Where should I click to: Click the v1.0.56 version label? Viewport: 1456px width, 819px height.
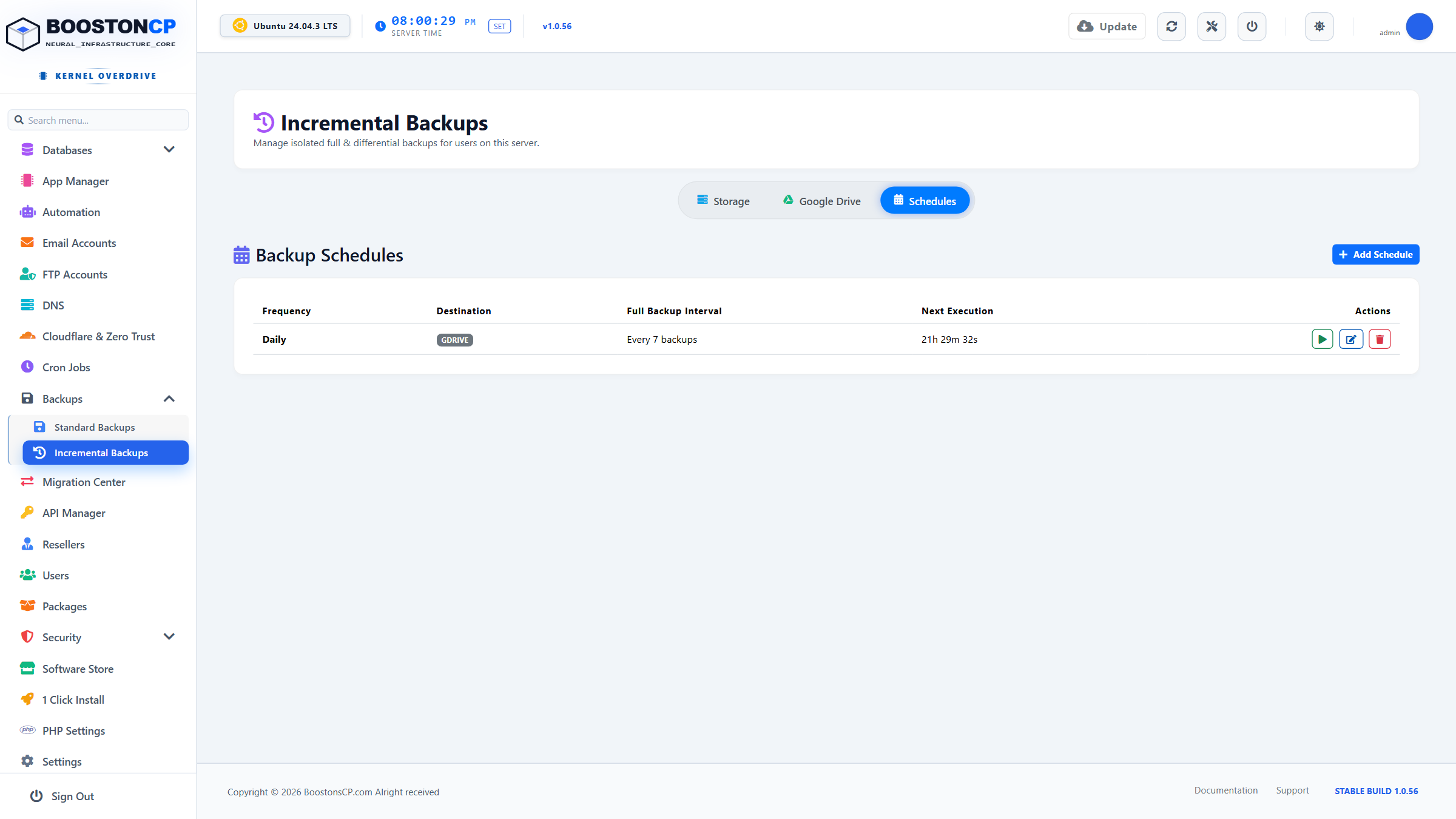click(557, 26)
